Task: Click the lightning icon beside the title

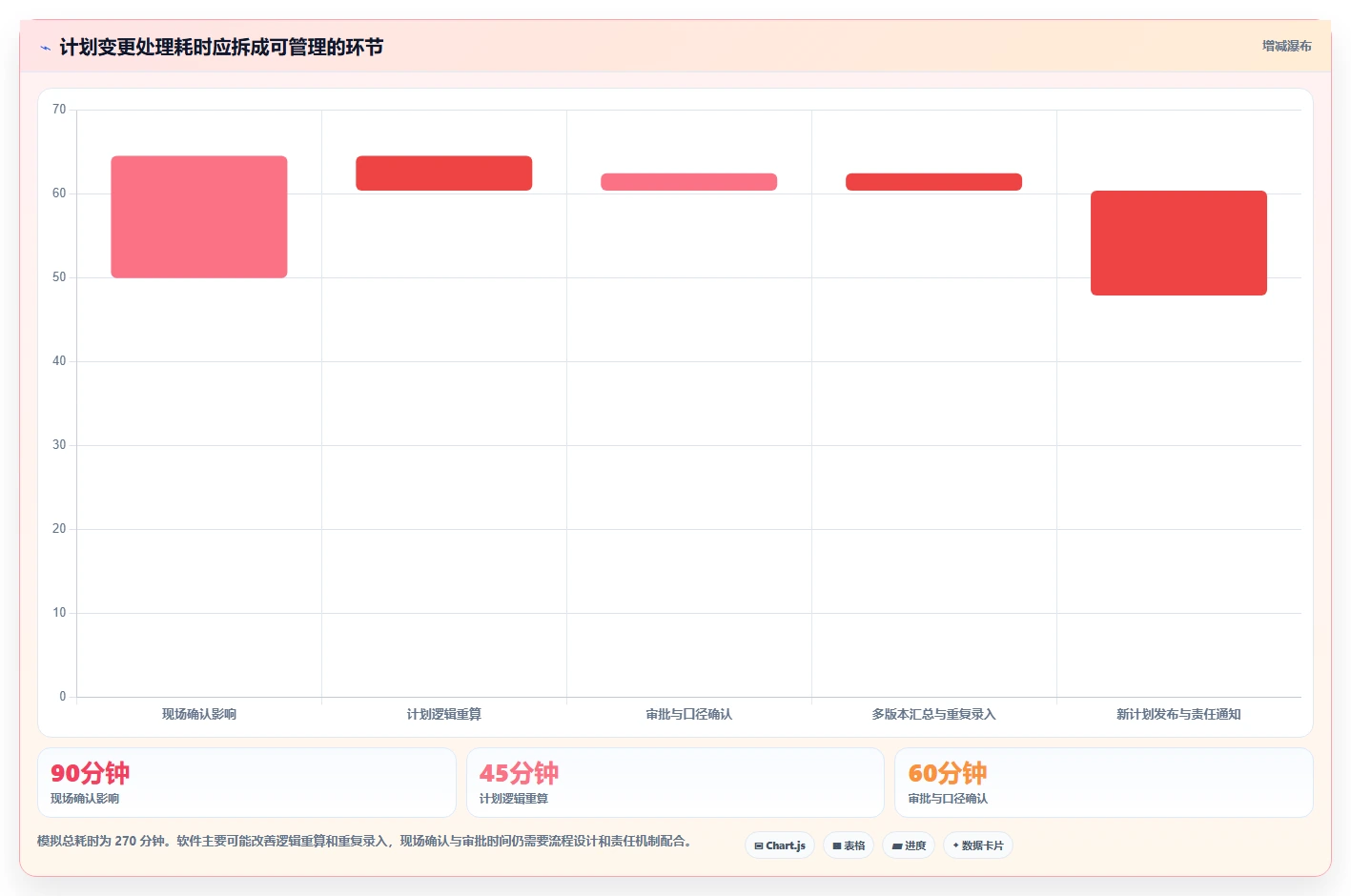Action: [46, 48]
